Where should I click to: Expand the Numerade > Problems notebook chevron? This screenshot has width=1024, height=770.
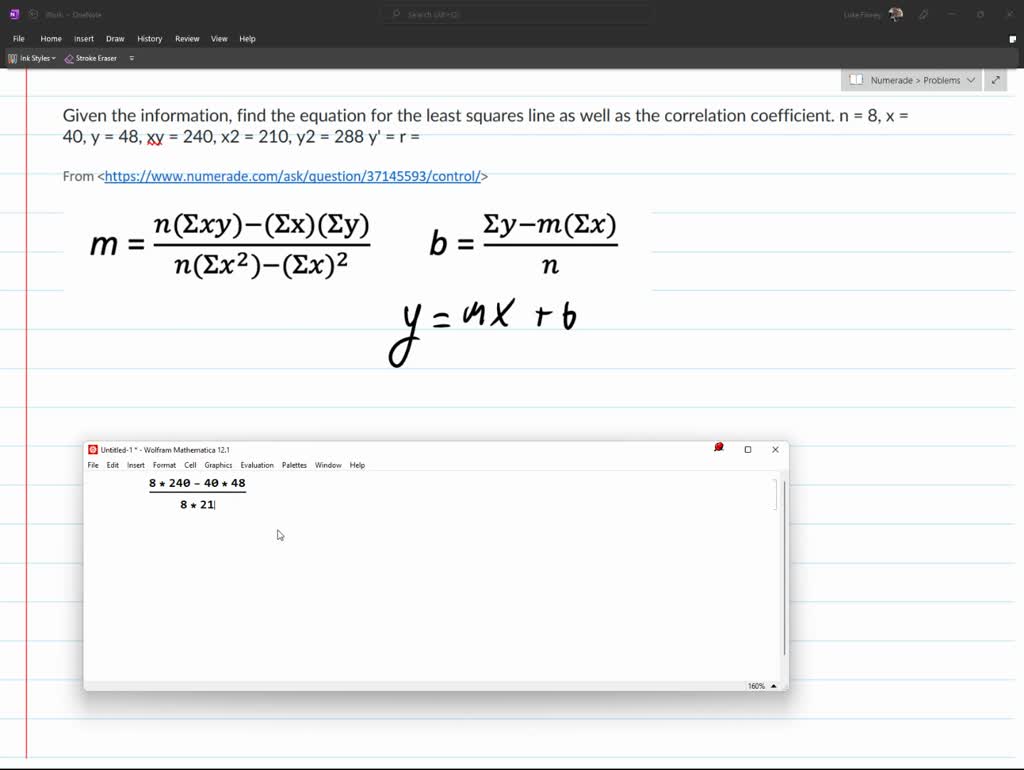(x=968, y=80)
